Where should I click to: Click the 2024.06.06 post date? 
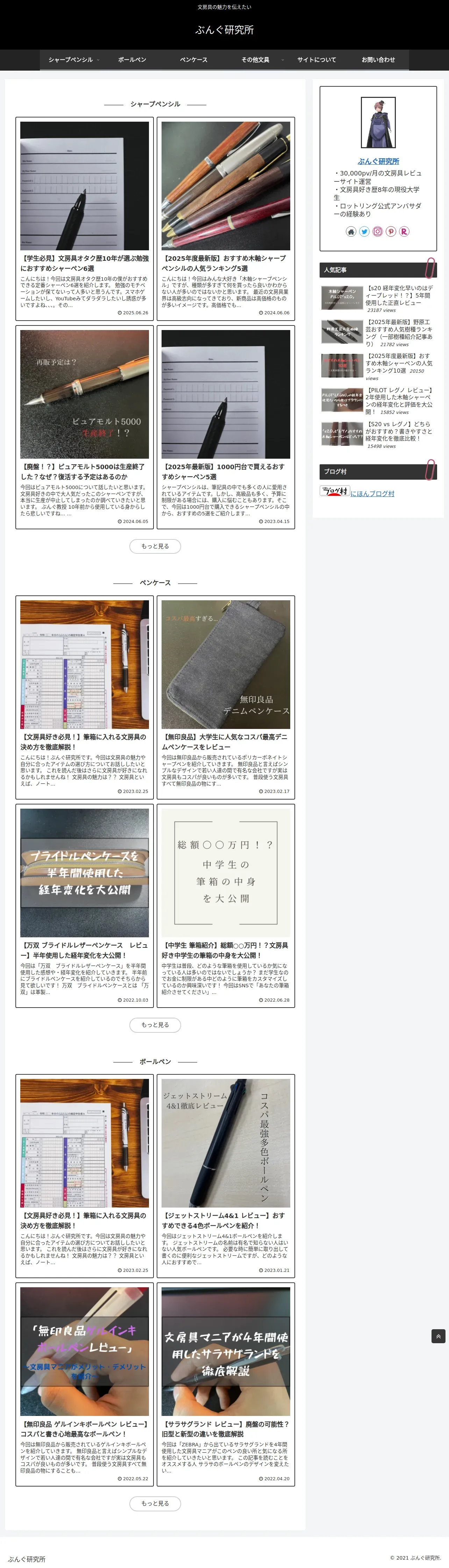[274, 313]
